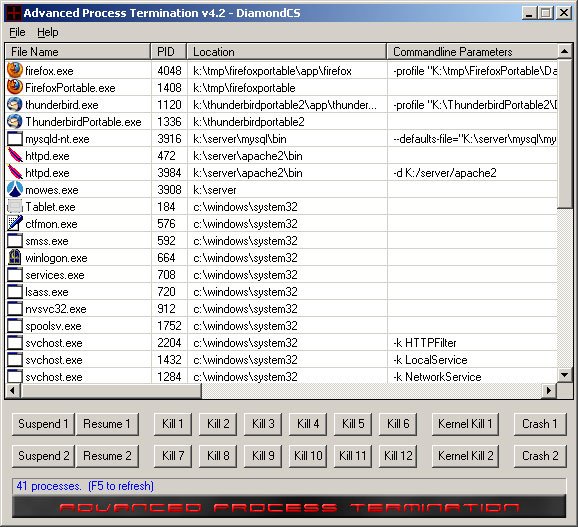The height and width of the screenshot is (527, 578).
Task: Click the Kill 11 button
Action: click(x=353, y=456)
